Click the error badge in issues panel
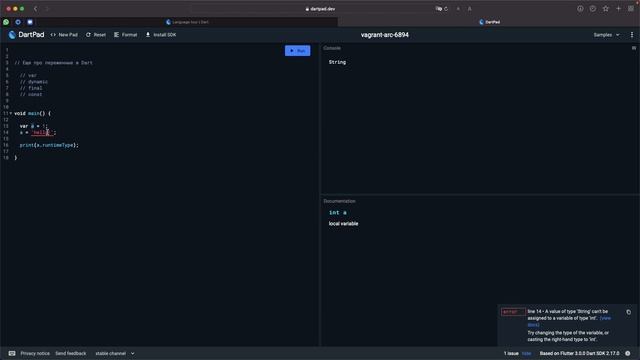The height and width of the screenshot is (360, 640). coord(513,312)
